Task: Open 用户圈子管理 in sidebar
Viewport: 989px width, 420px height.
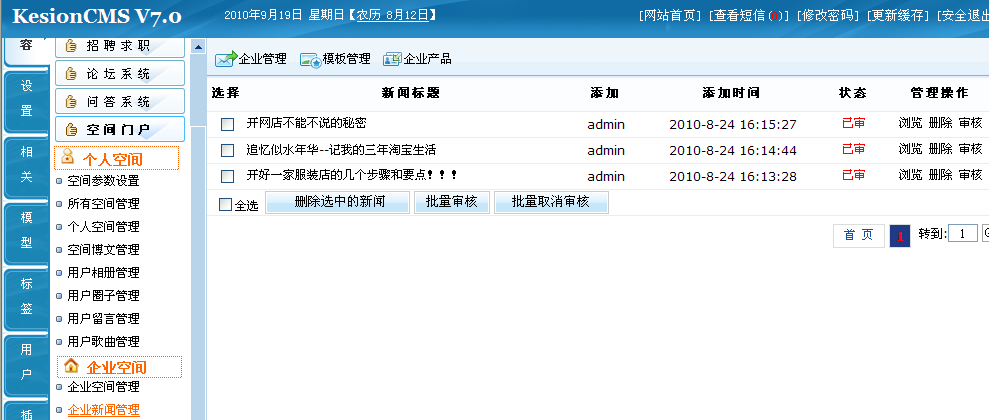Action: pyautogui.click(x=103, y=295)
